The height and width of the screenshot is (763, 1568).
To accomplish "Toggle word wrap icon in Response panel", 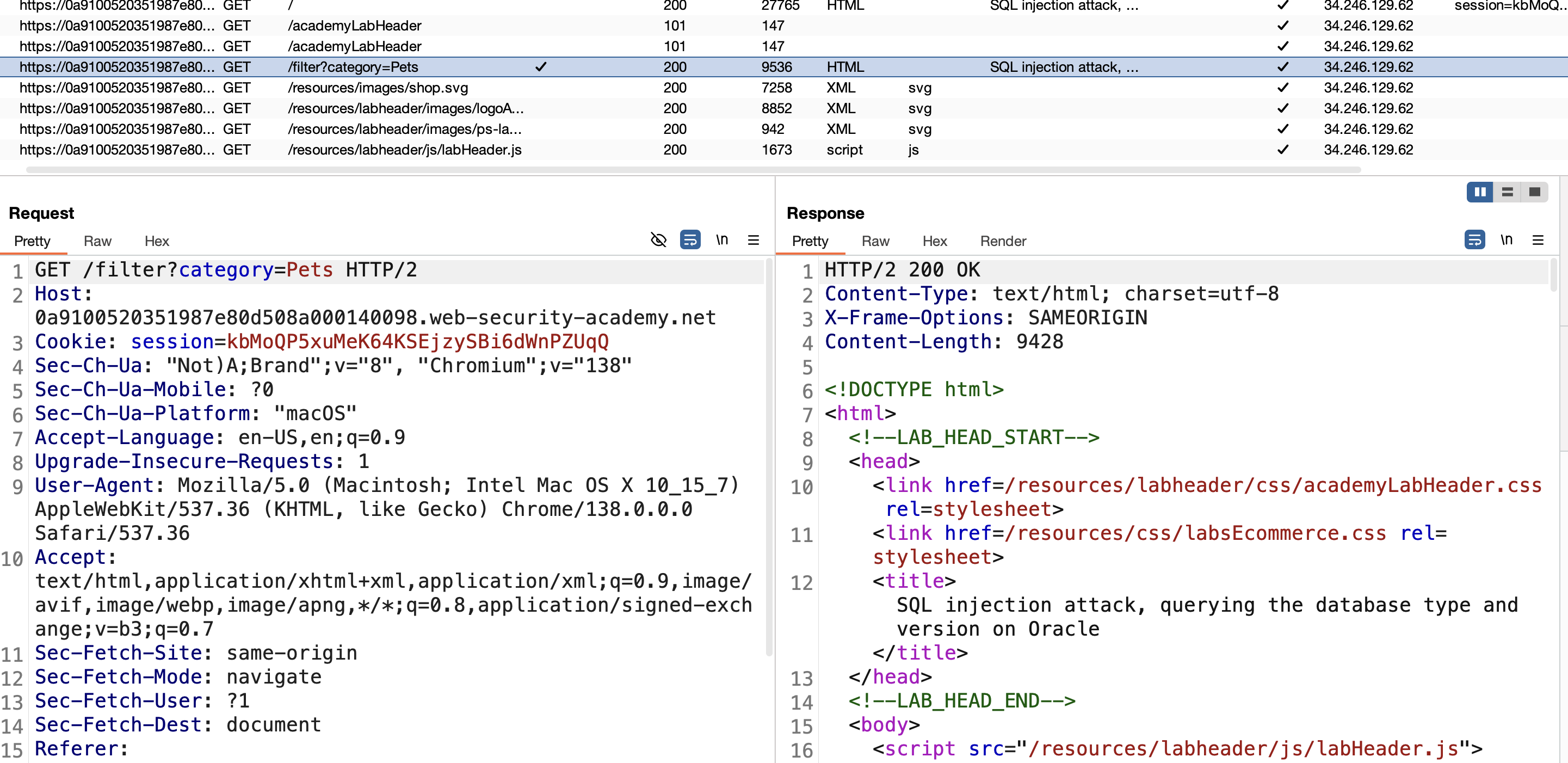I will tap(1474, 240).
